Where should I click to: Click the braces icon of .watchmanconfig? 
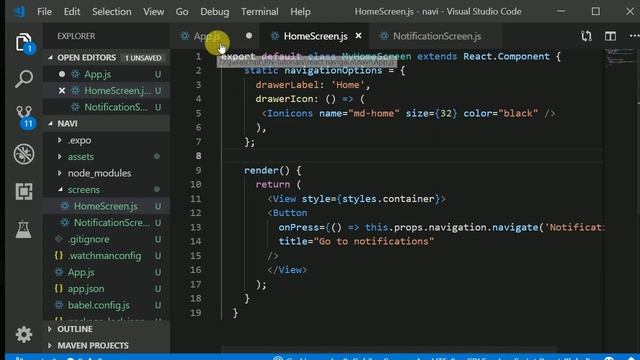59,256
